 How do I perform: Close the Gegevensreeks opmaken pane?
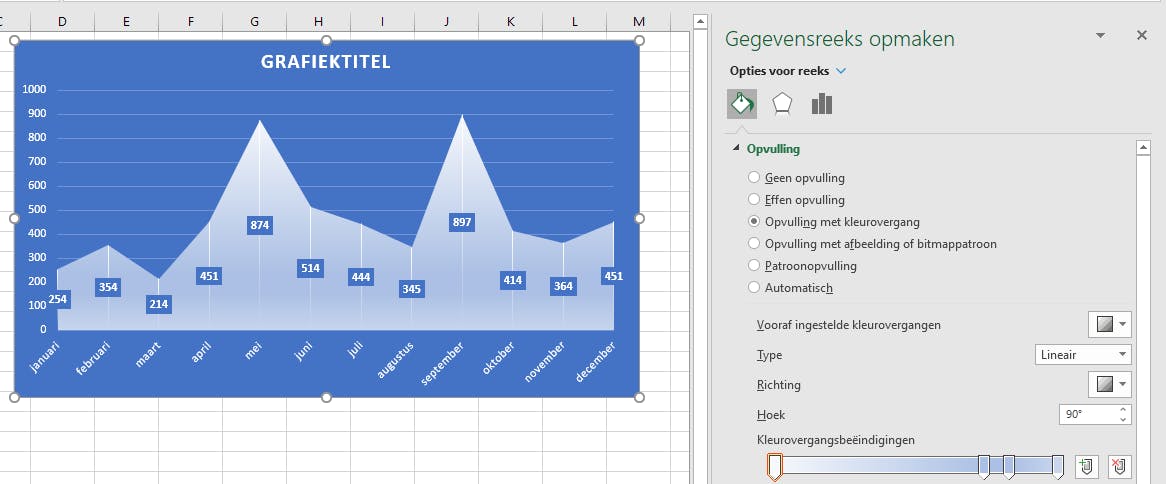tap(1141, 35)
